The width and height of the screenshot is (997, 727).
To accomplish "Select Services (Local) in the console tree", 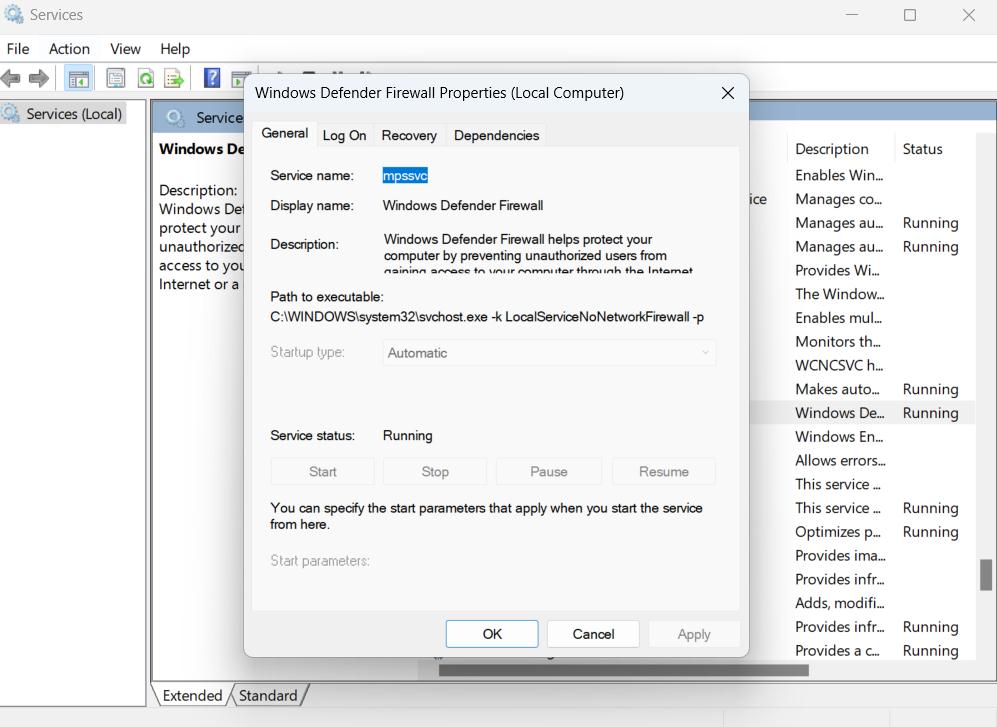I will tap(74, 114).
